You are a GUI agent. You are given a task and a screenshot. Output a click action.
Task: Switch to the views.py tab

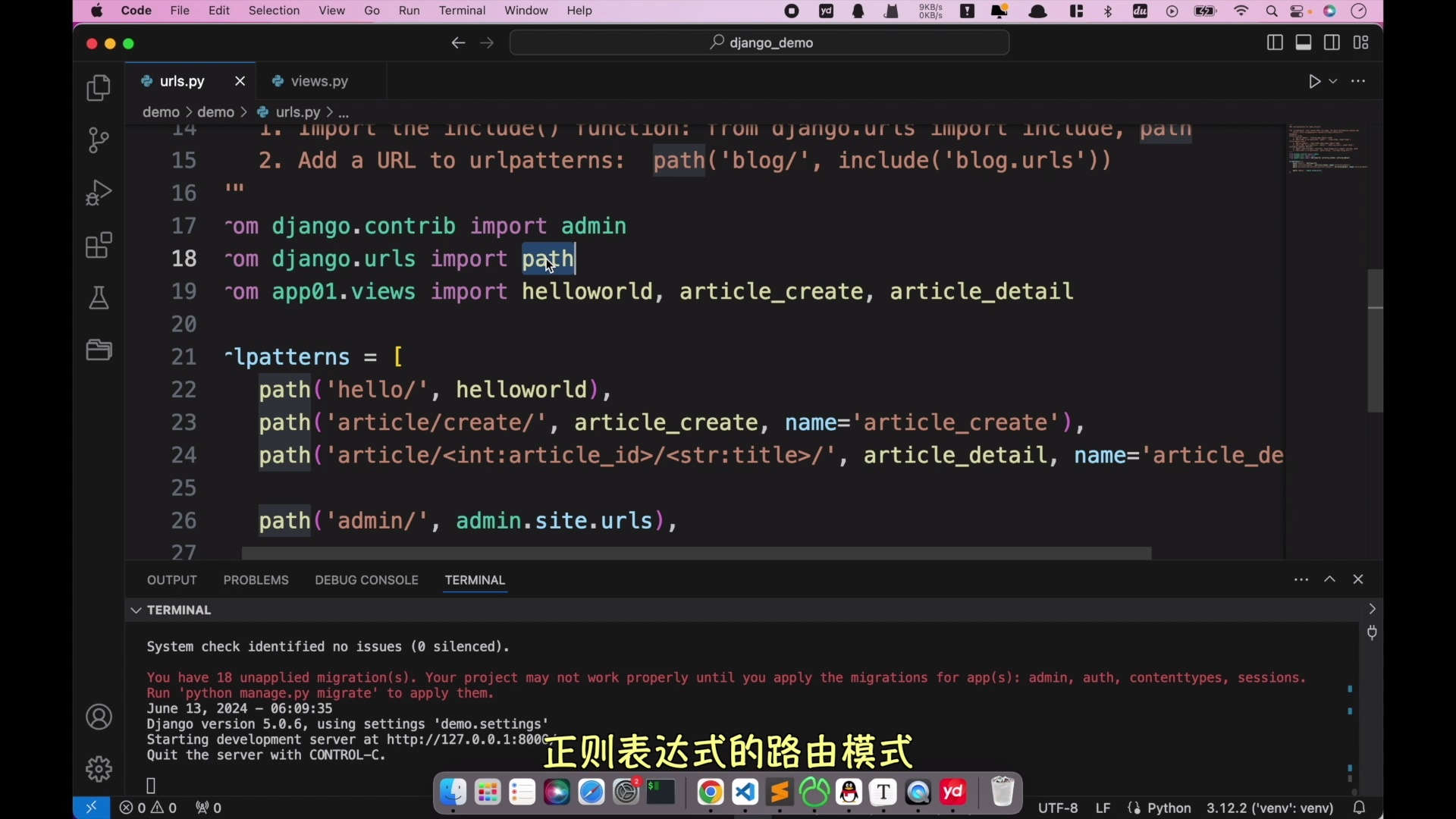pos(318,81)
